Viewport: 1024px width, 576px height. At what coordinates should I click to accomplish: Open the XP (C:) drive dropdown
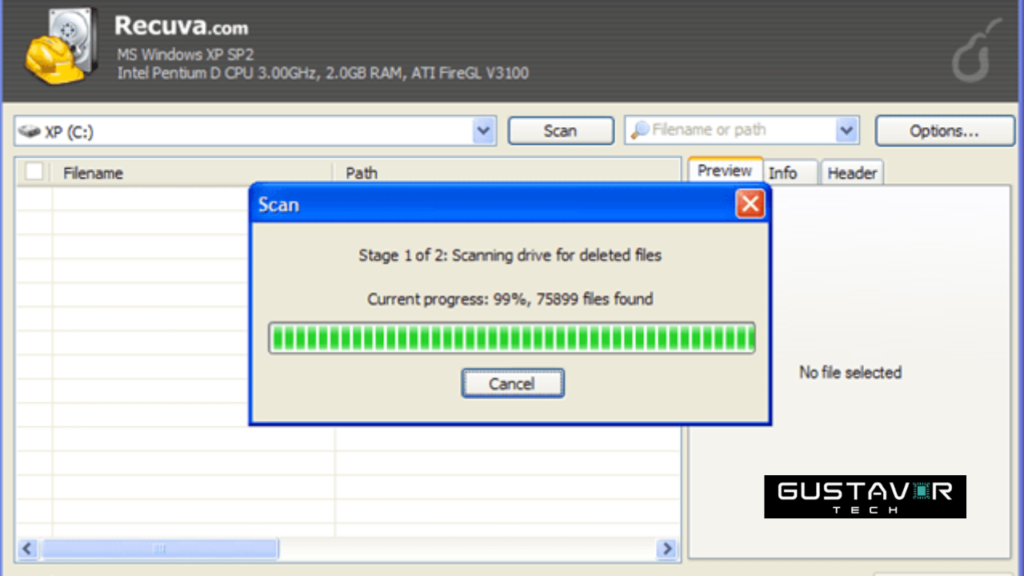[483, 131]
